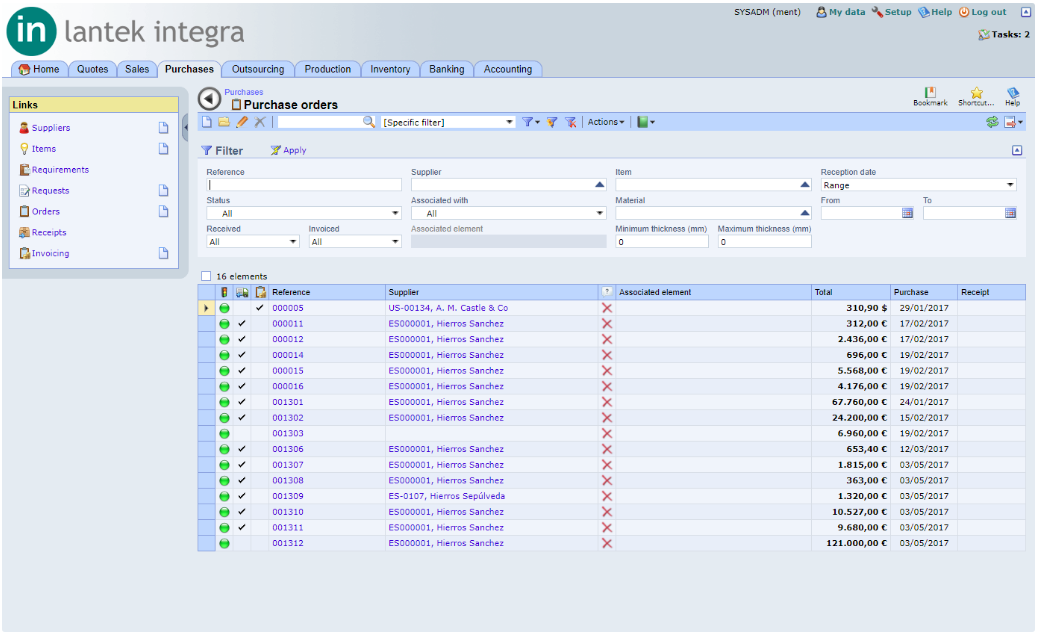Toggle the select-all checkbox beside 16 elements
Viewport: 1038px width, 633px height.
(x=207, y=276)
